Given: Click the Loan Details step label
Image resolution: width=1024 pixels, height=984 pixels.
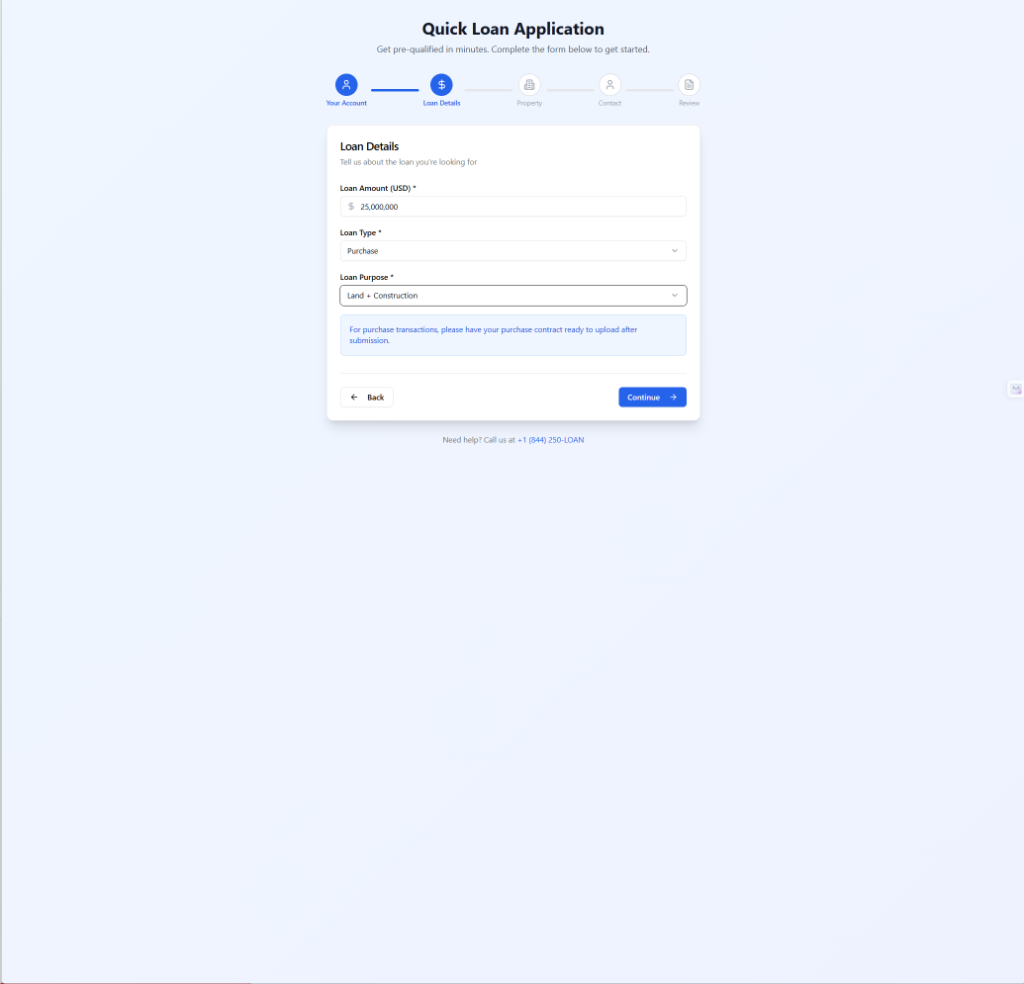Looking at the screenshot, I should pos(441,103).
